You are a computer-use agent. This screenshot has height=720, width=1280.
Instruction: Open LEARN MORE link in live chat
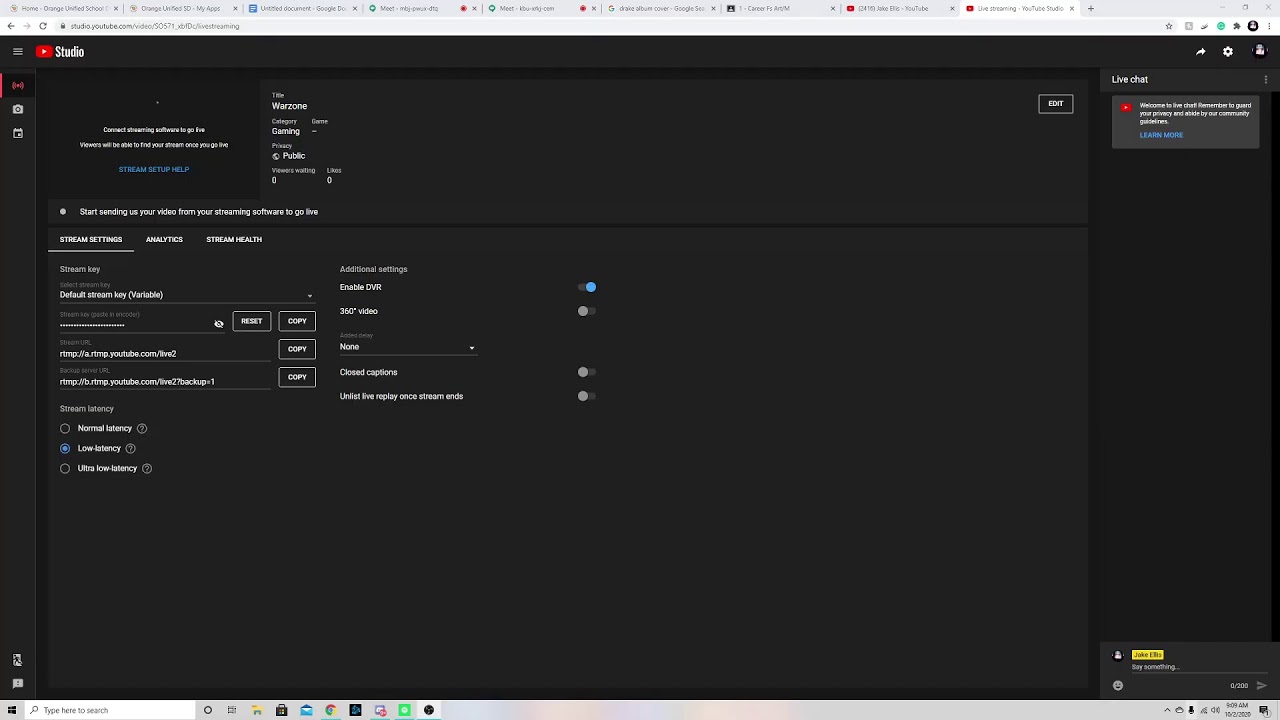pyautogui.click(x=1161, y=135)
